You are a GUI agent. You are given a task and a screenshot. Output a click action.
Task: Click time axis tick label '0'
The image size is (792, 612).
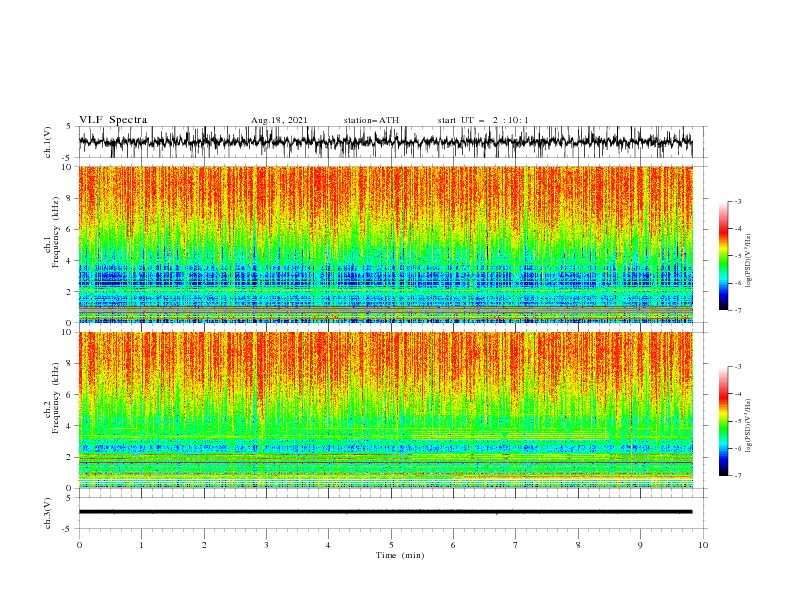pyautogui.click(x=79, y=545)
